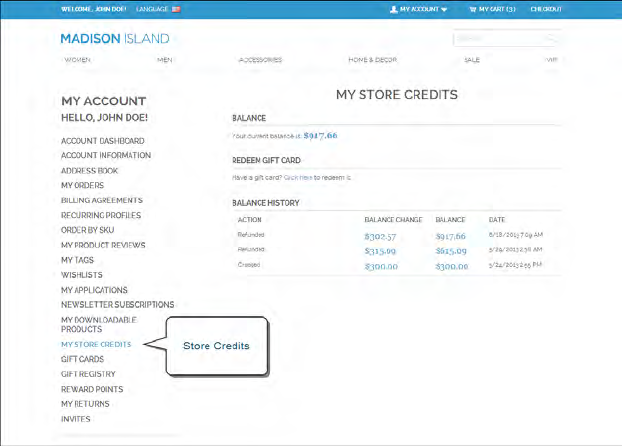Open Account Information page

106,155
